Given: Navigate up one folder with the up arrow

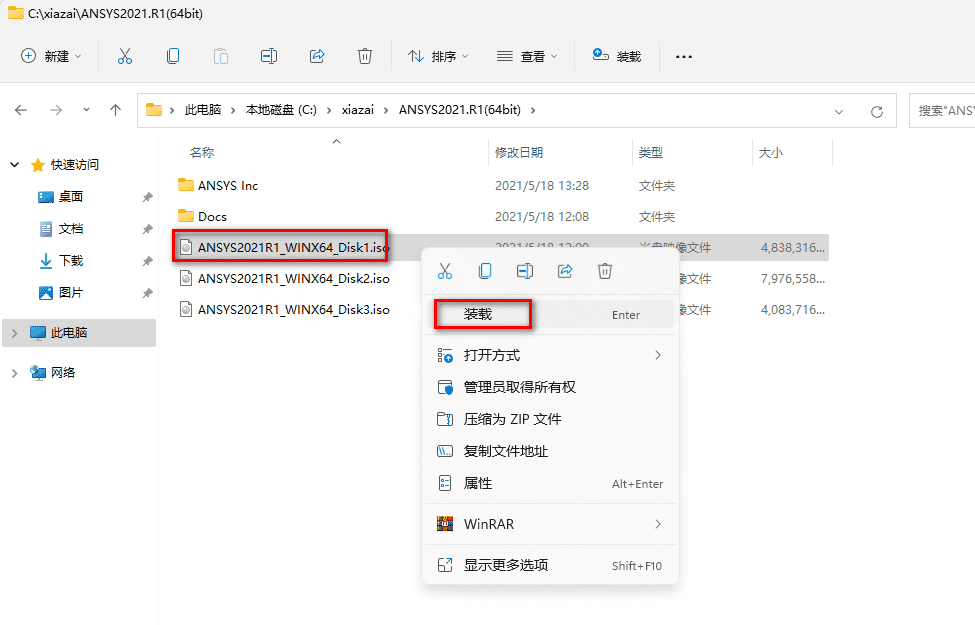Looking at the screenshot, I should point(116,110).
